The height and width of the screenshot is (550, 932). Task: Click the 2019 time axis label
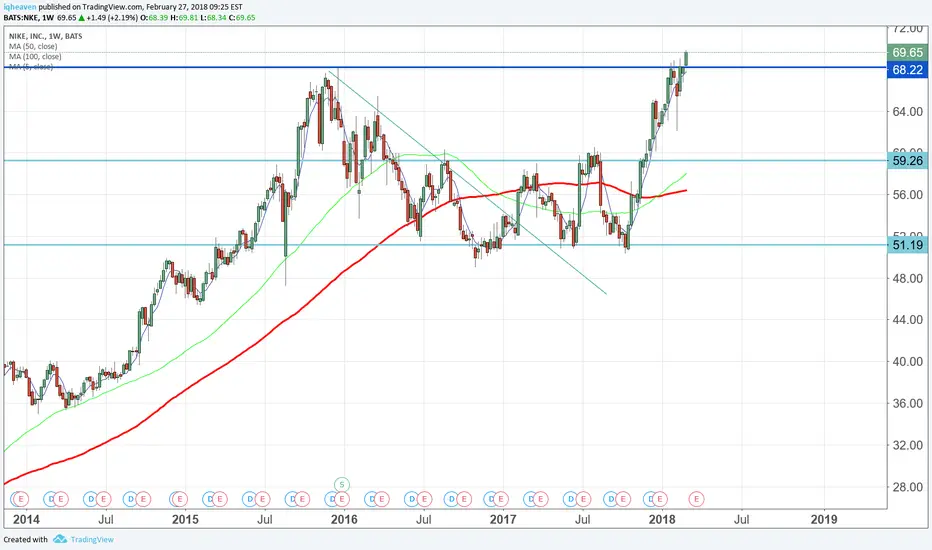pos(824,520)
